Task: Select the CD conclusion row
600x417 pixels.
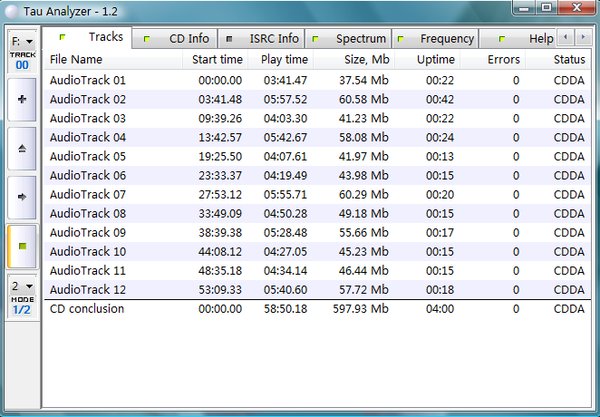Action: click(317, 309)
